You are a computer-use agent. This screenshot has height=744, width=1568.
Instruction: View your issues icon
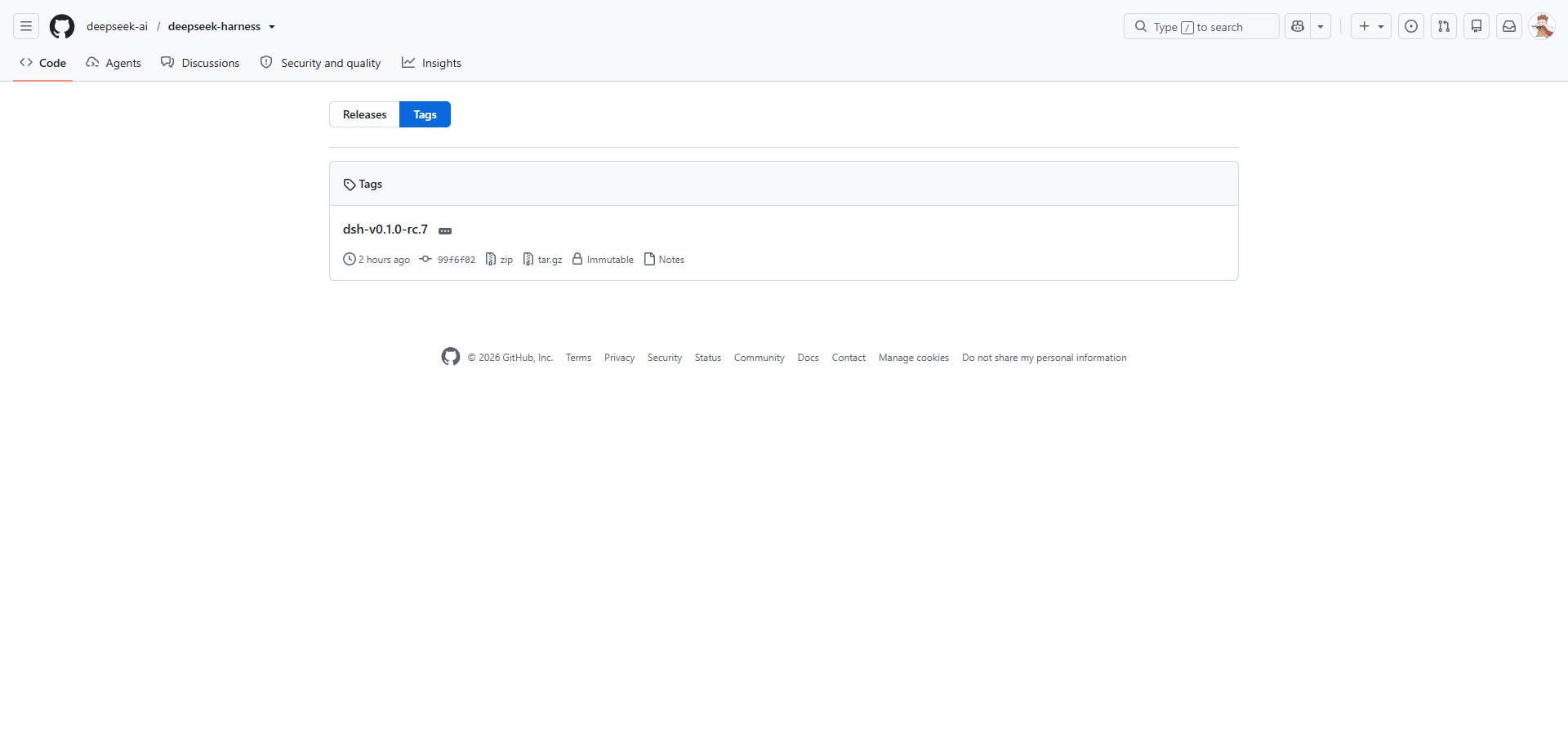coord(1411,26)
